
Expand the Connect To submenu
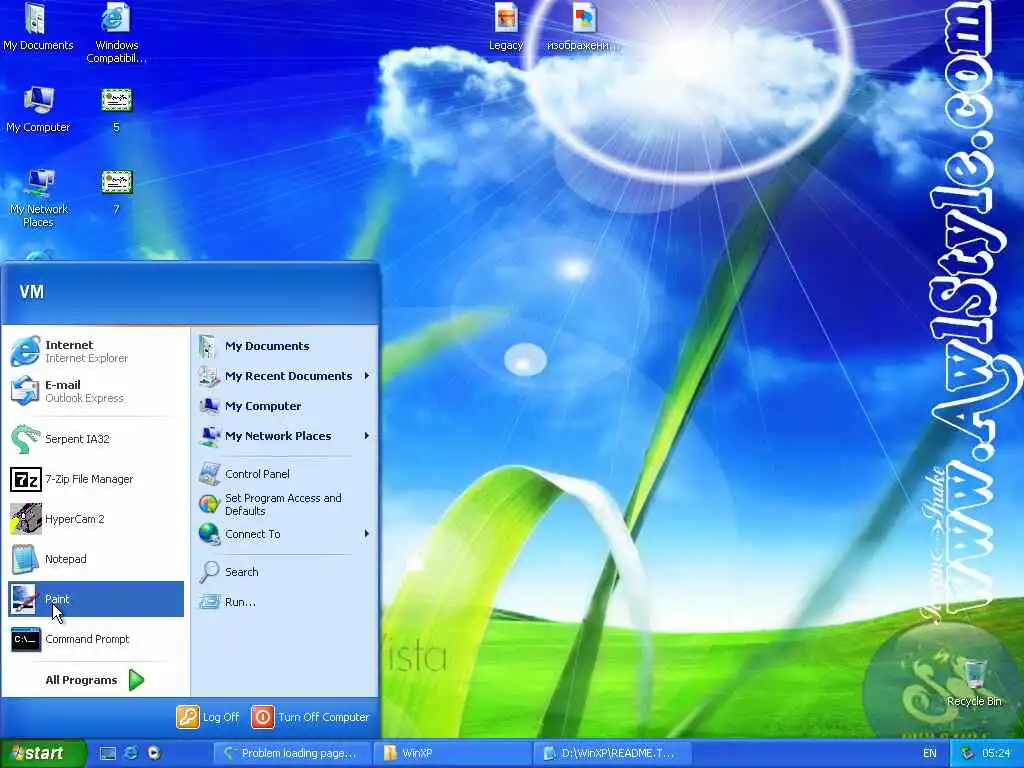[x=285, y=534]
